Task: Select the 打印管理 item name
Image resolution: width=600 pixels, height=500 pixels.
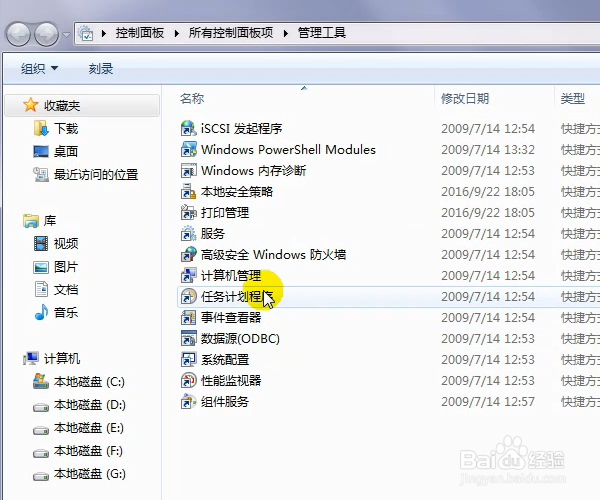Action: (x=225, y=213)
